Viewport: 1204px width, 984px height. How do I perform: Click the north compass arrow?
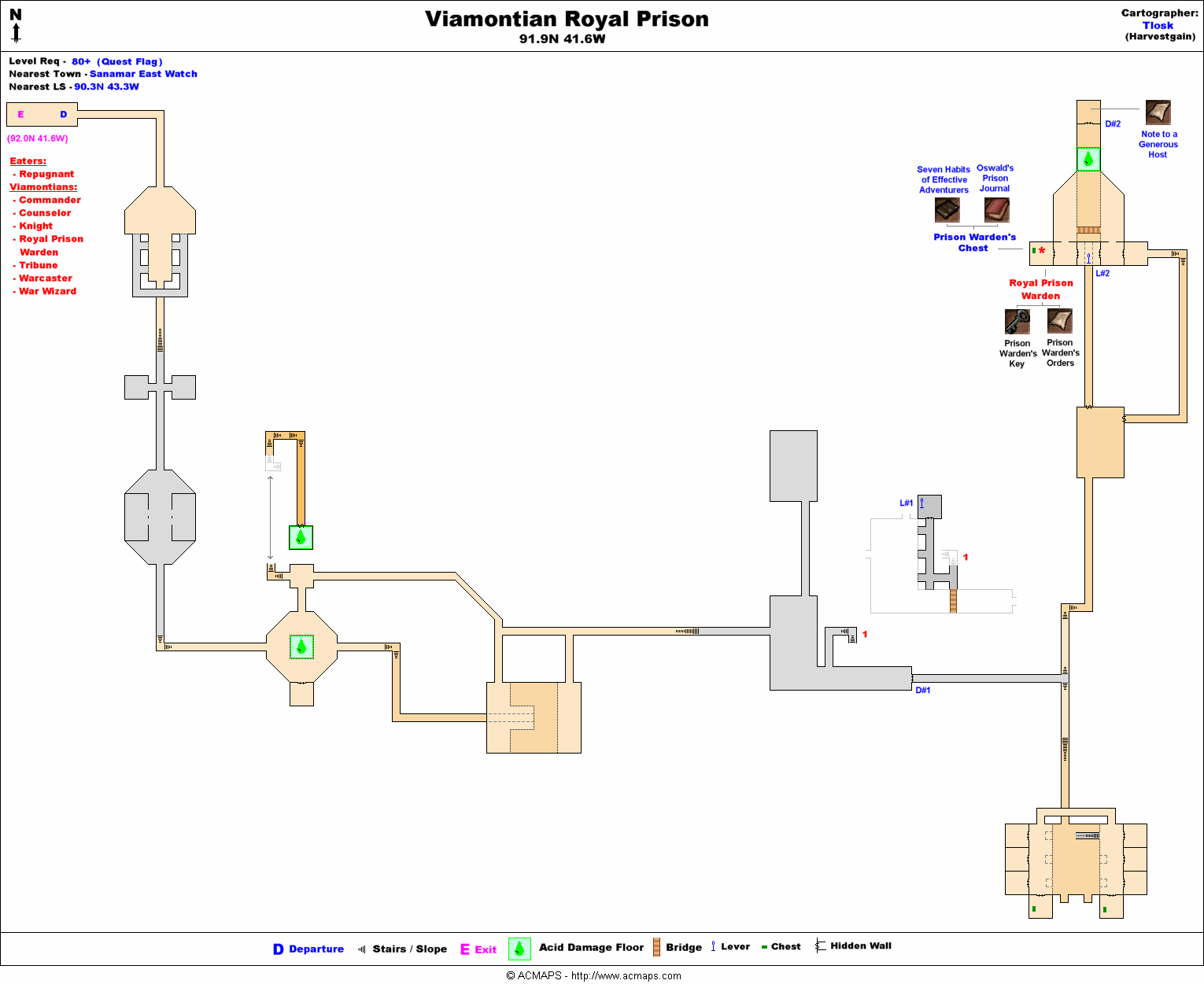[x=16, y=32]
